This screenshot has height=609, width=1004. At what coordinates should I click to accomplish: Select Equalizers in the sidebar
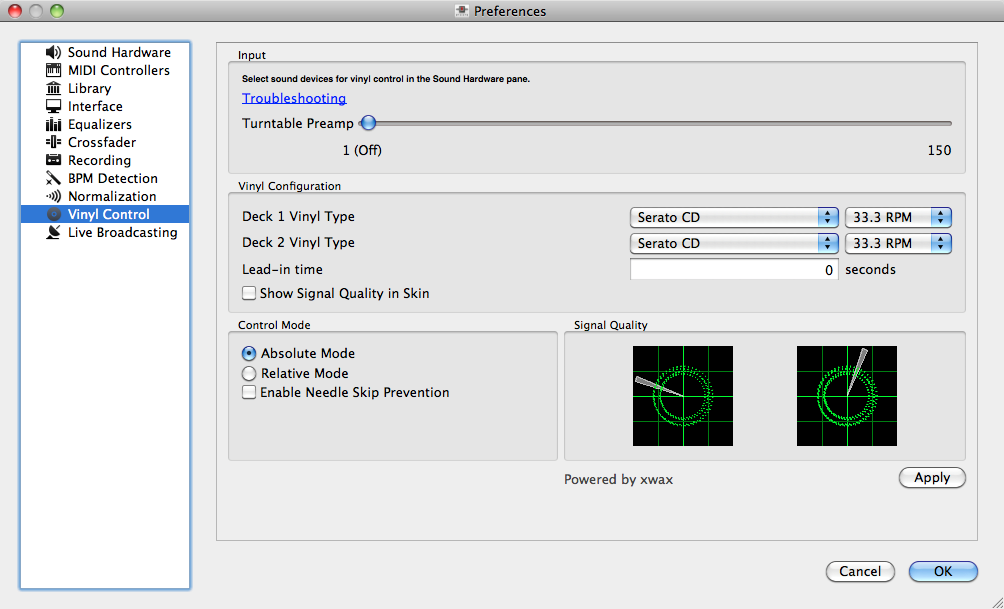pyautogui.click(x=105, y=124)
